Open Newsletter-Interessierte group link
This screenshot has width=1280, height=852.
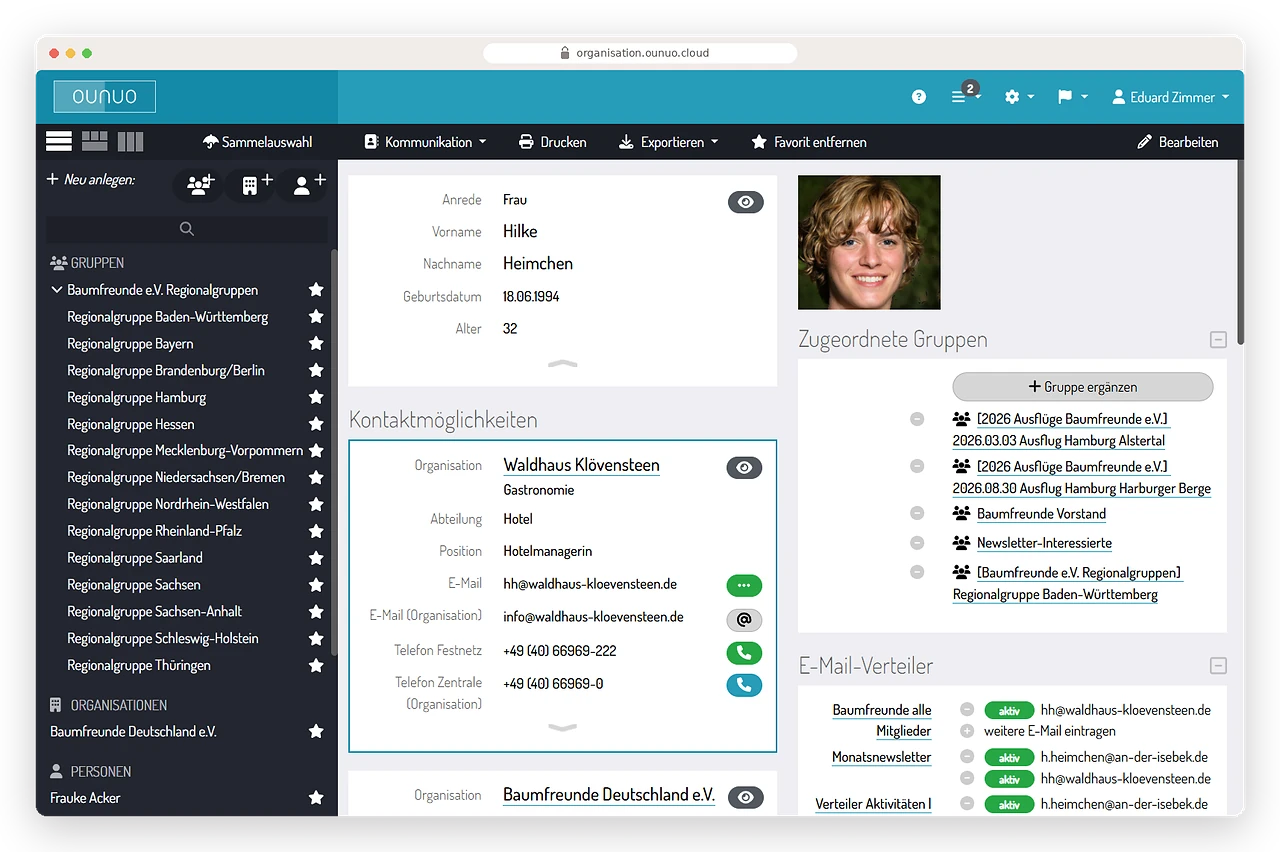point(1044,543)
